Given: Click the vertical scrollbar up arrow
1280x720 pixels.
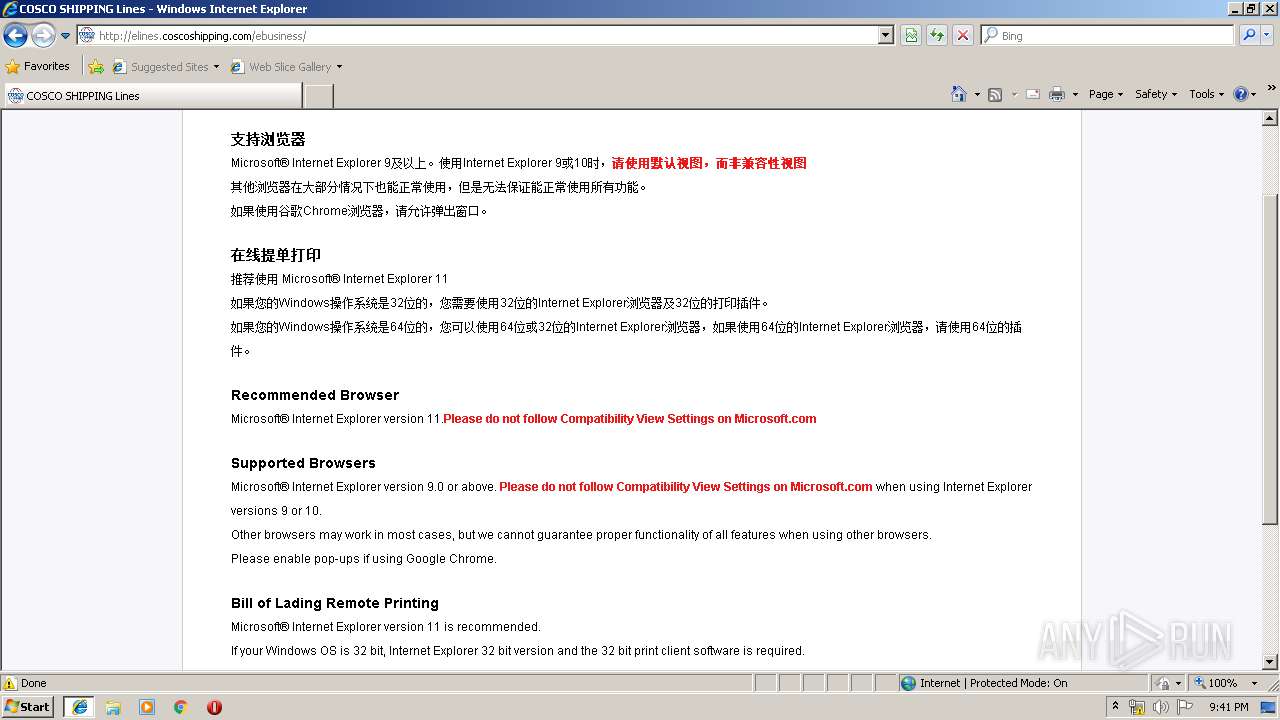Looking at the screenshot, I should pos(1270,119).
